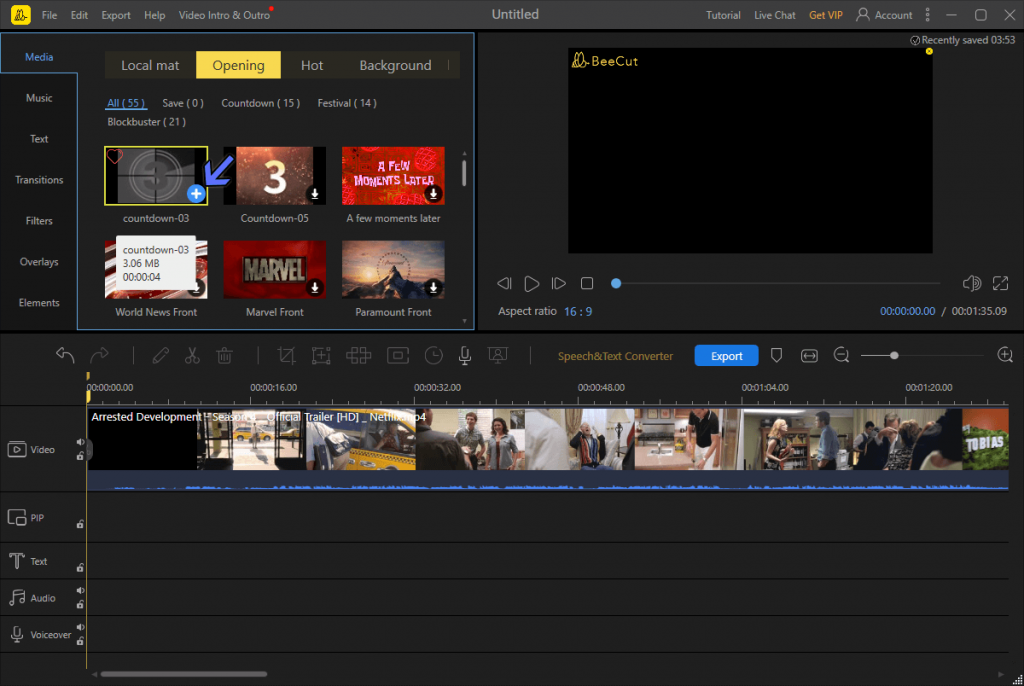The height and width of the screenshot is (686, 1024).
Task: Select the scissors split tool
Action: coord(192,355)
